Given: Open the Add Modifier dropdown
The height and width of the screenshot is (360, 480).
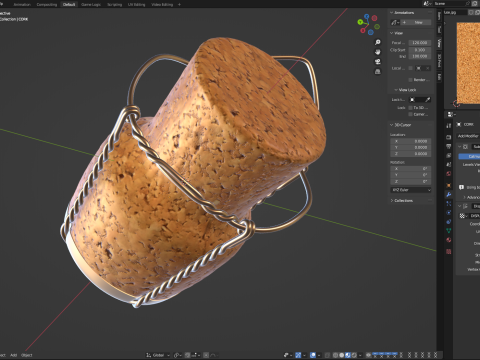Looking at the screenshot, I should coord(468,136).
